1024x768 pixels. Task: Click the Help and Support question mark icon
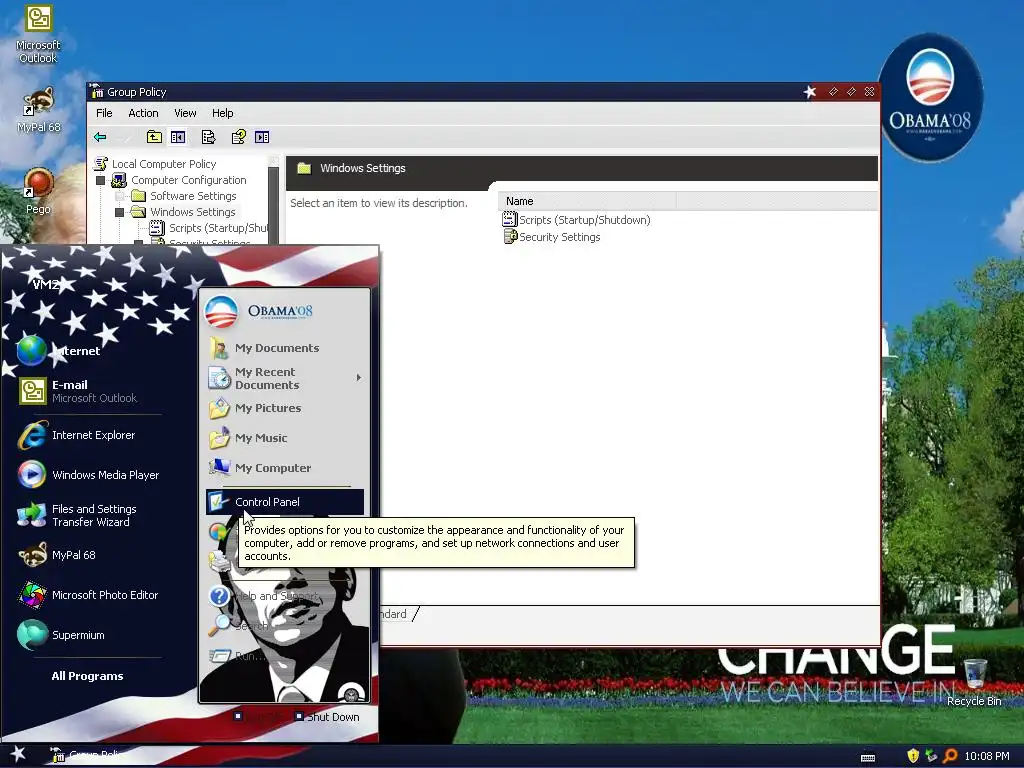[x=219, y=596]
